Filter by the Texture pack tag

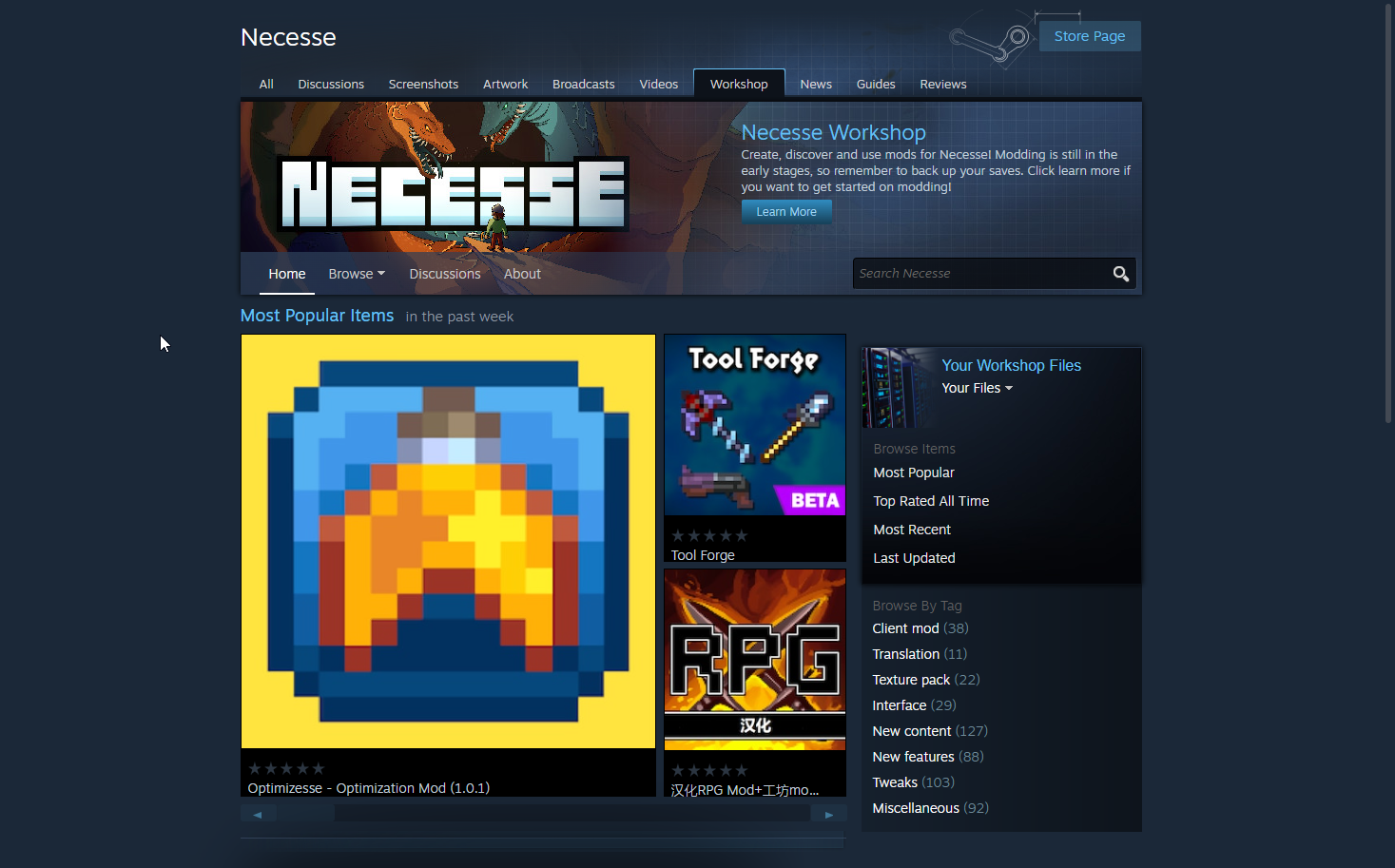(911, 680)
